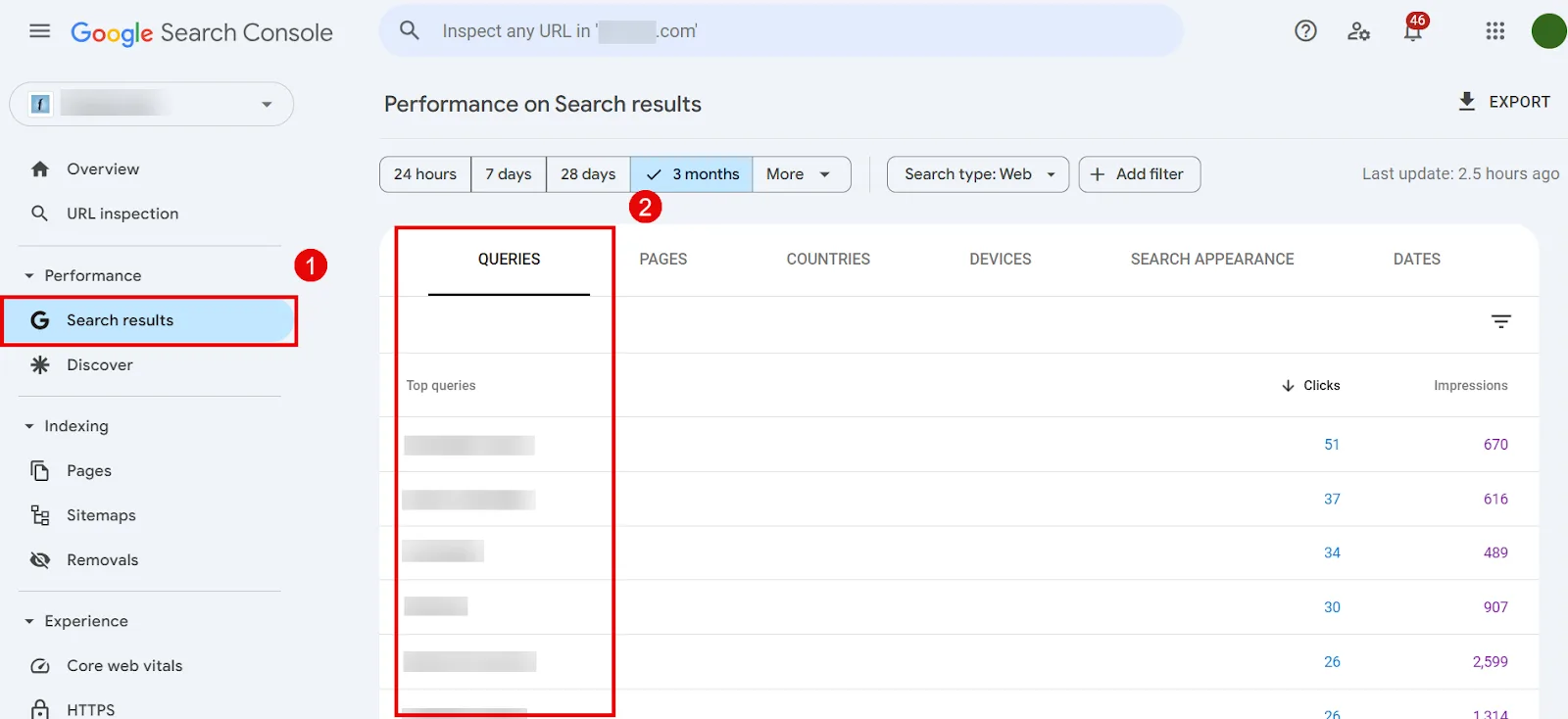Screen dimensions: 1568x719
Task: Click the Google G Search results icon
Action: point(40,320)
